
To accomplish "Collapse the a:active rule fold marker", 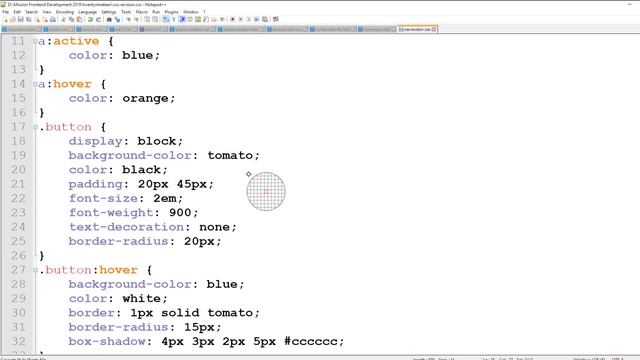I will [x=35, y=41].
